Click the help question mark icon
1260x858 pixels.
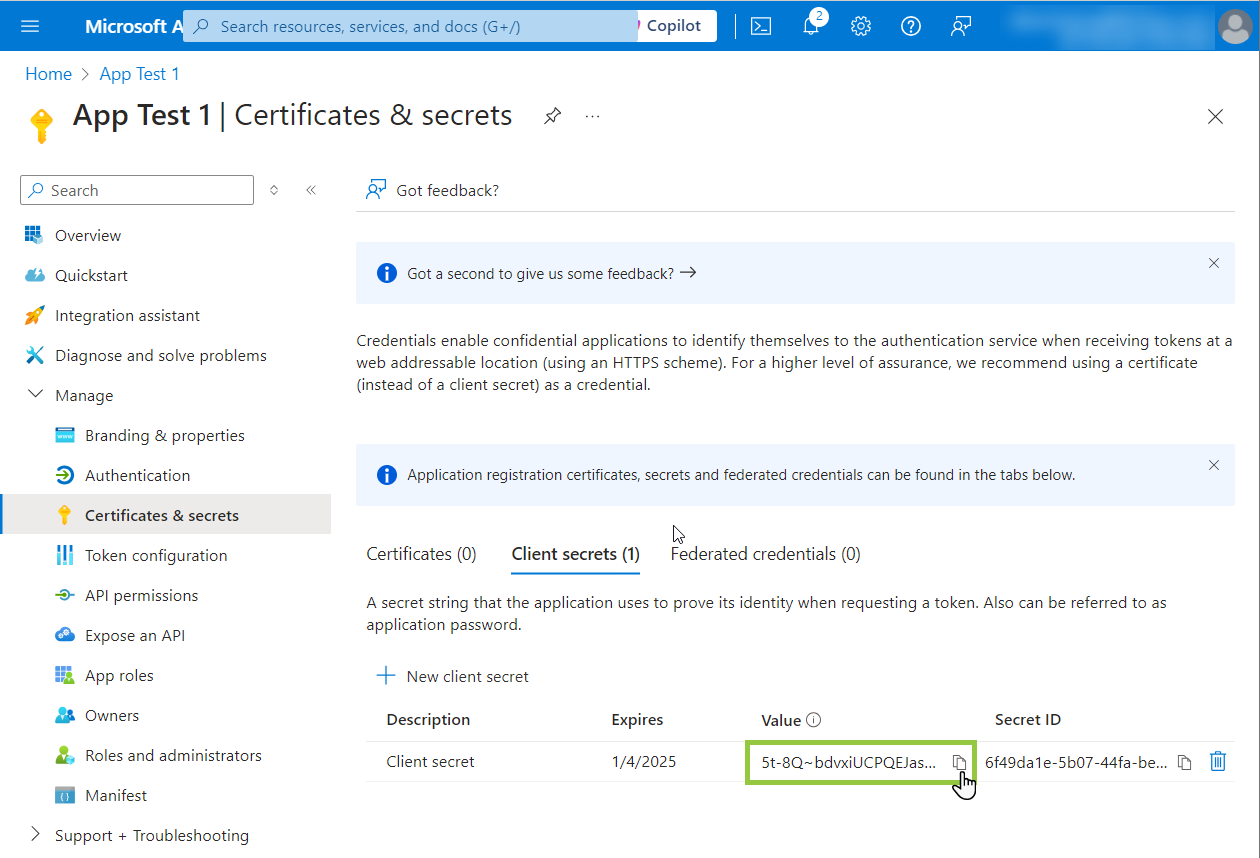click(x=911, y=26)
